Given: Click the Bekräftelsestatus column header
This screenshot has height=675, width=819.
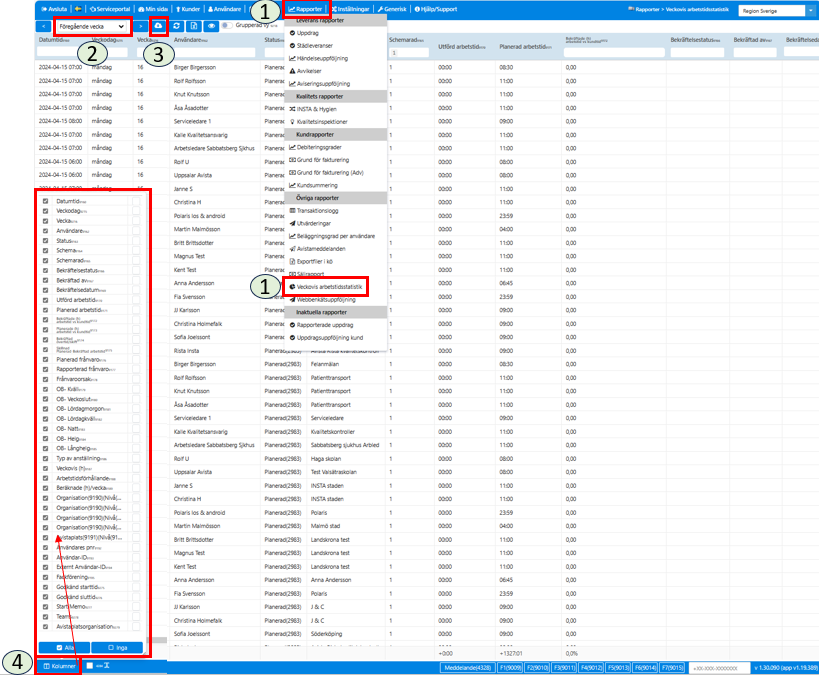Looking at the screenshot, I should (695, 40).
